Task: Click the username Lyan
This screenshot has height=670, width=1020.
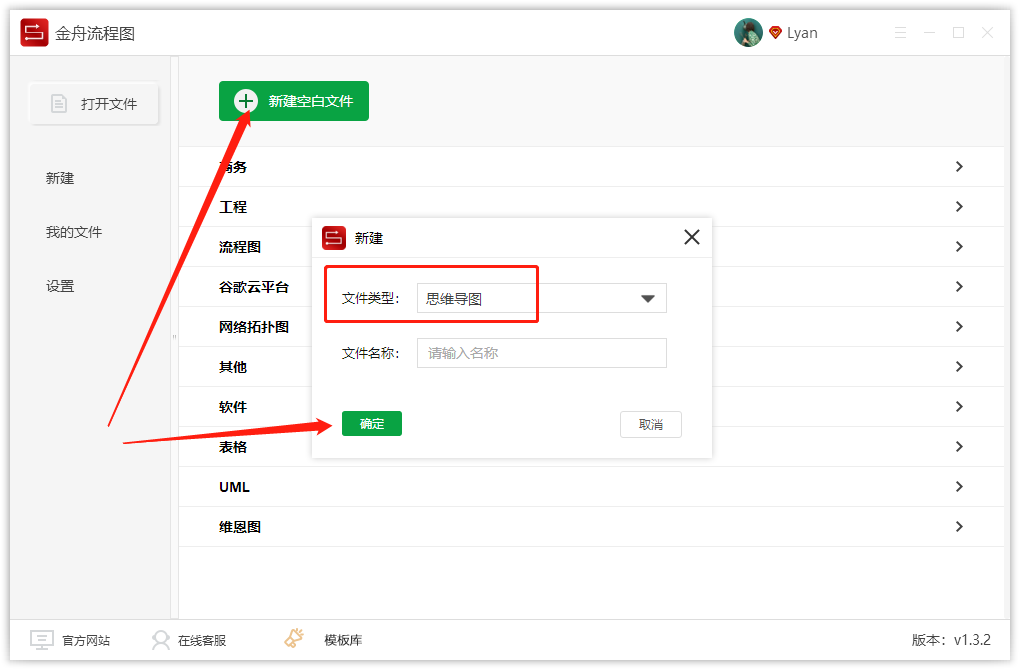Action: pyautogui.click(x=802, y=33)
